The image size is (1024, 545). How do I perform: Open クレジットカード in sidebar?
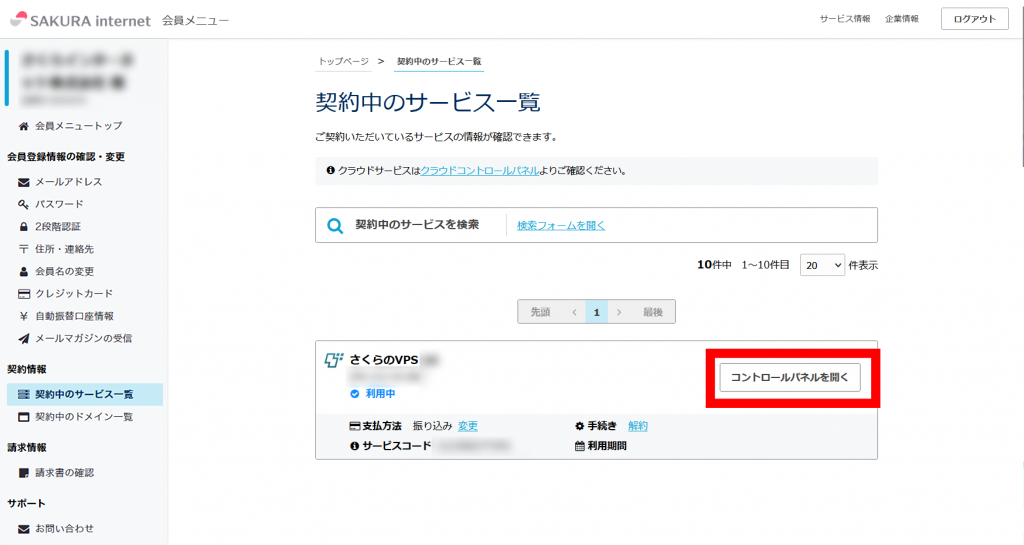(74, 294)
